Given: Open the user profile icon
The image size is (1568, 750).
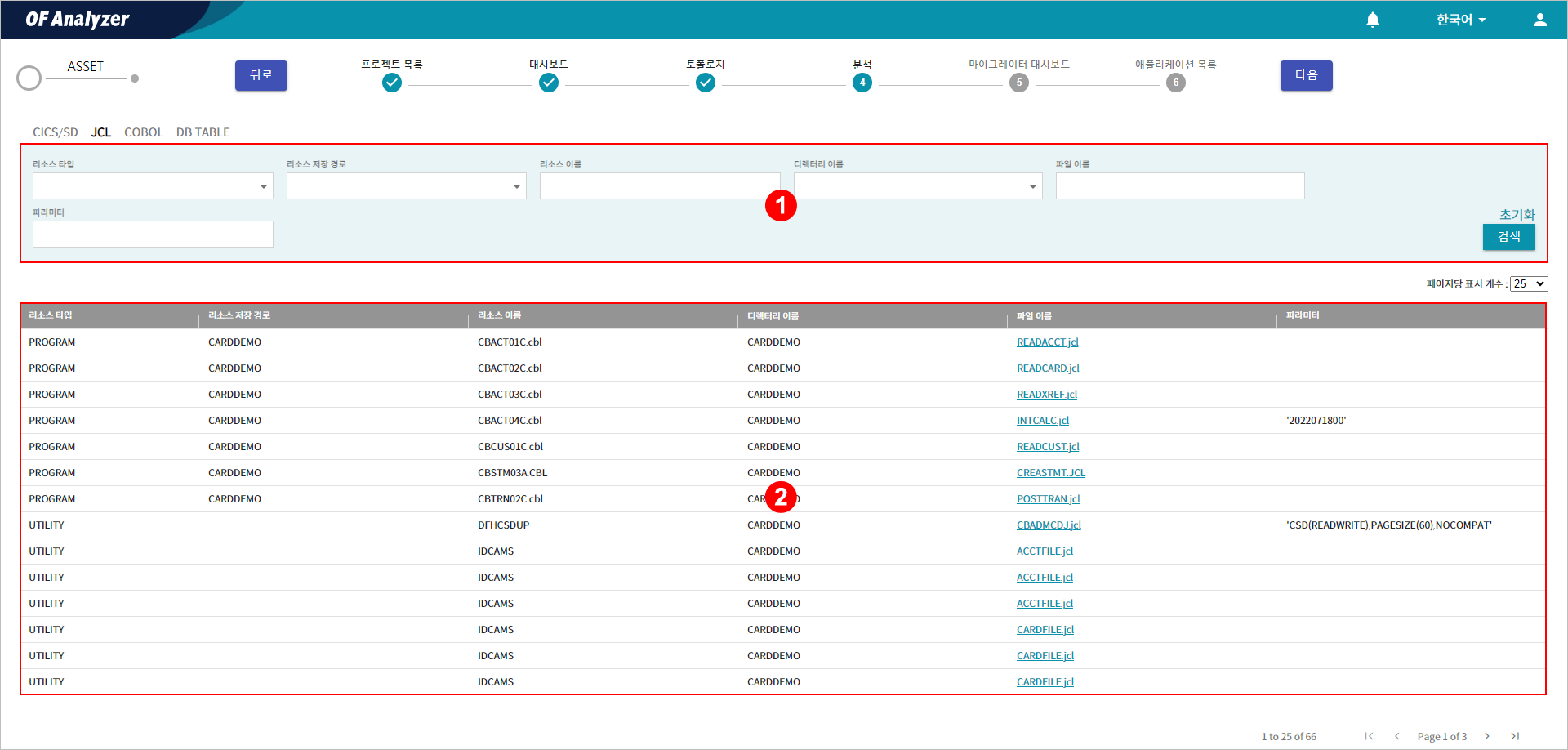Looking at the screenshot, I should click(1540, 20).
